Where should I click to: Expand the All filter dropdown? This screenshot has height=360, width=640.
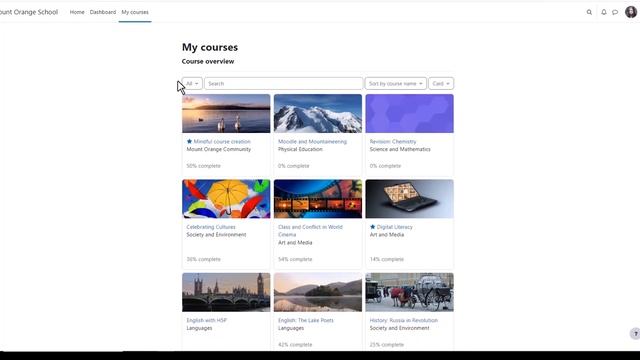click(x=192, y=83)
